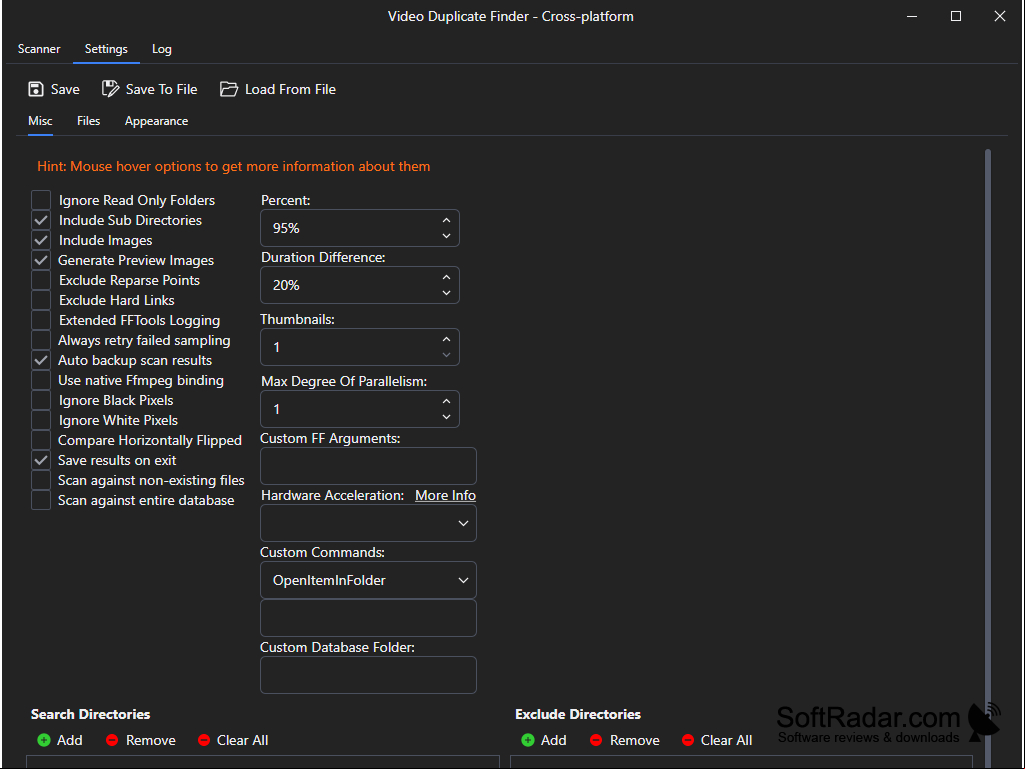Viewport: 1025px width, 769px height.
Task: Increase the Percent value with up arrow
Action: coord(446,220)
